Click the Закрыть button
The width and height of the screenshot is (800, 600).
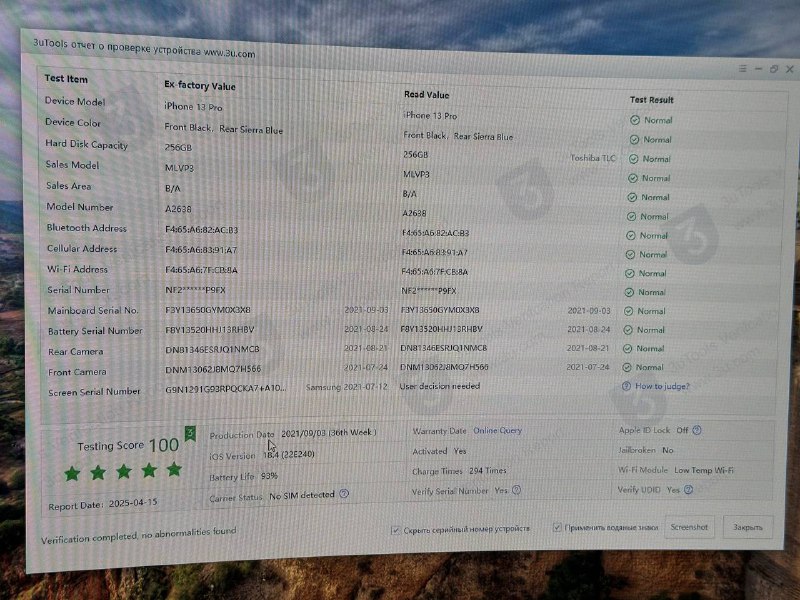[747, 527]
